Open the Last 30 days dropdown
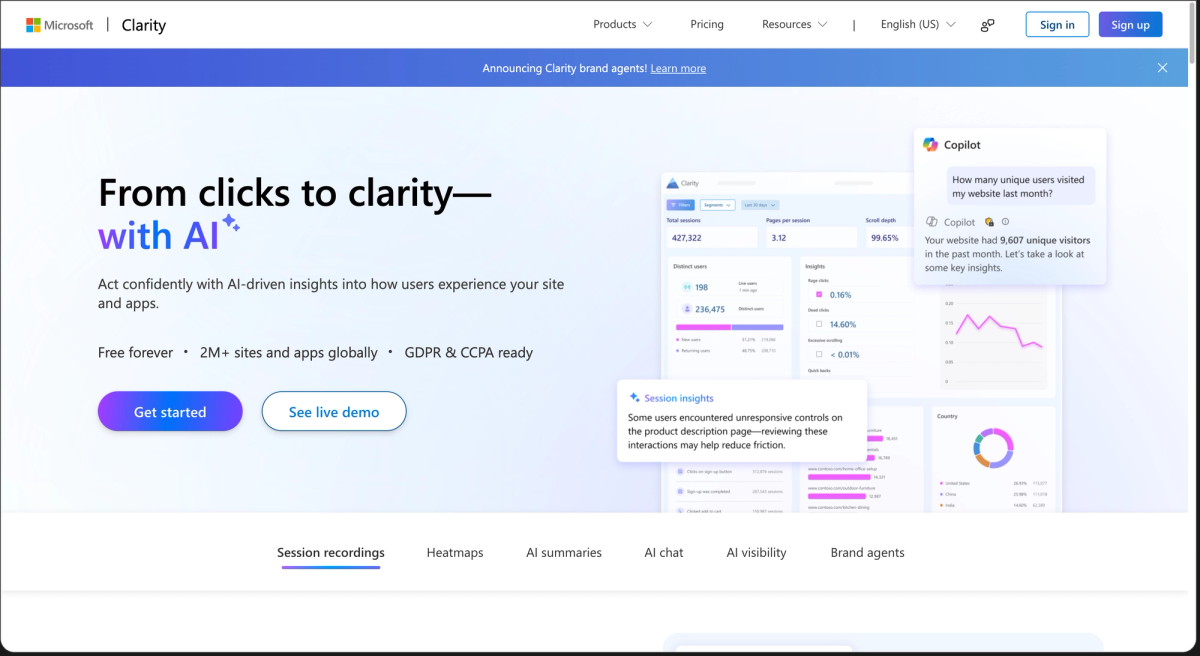Image resolution: width=1200 pixels, height=656 pixels. coord(759,204)
